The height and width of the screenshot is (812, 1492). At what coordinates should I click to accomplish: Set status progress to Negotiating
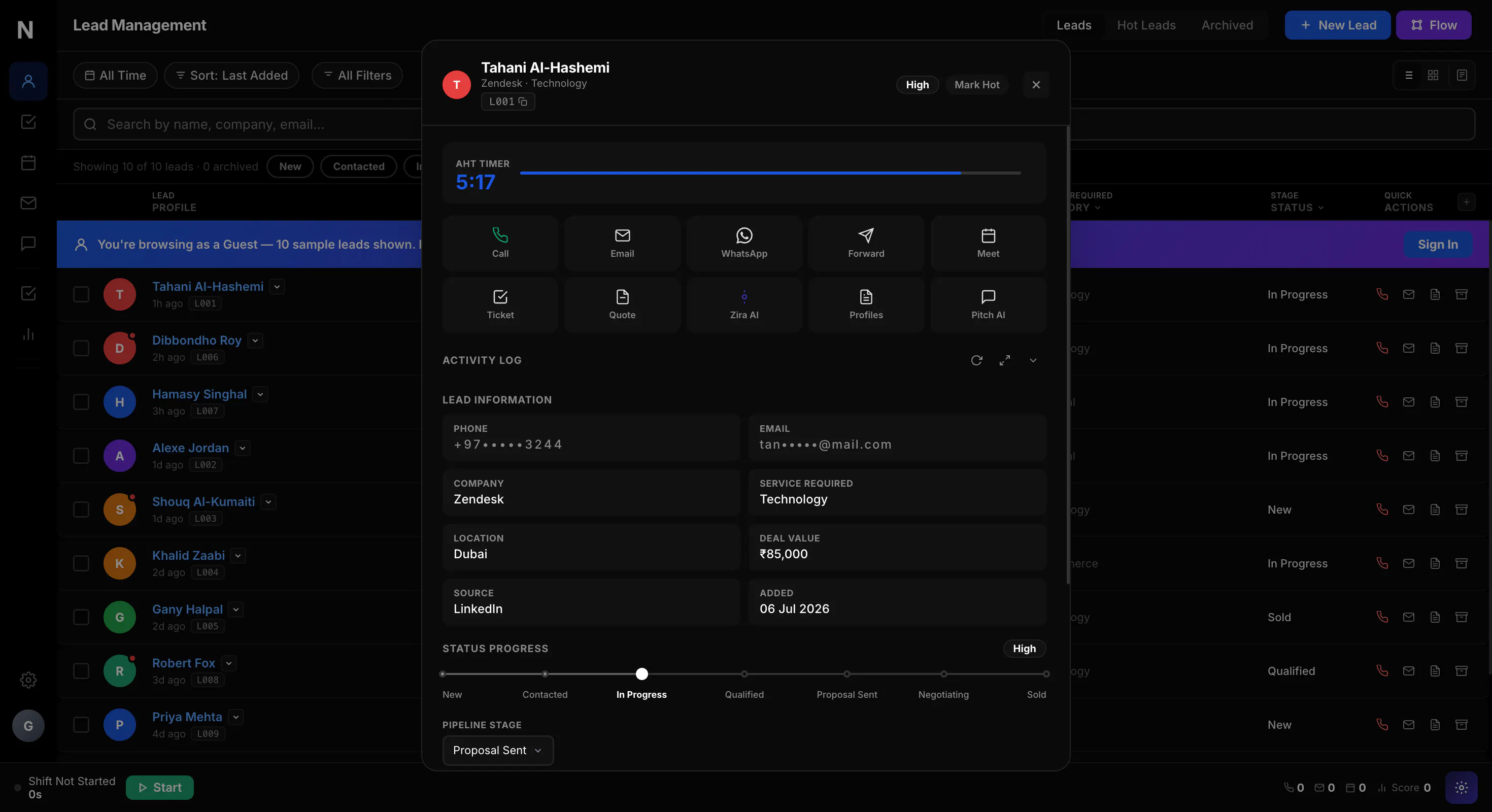pyautogui.click(x=943, y=674)
